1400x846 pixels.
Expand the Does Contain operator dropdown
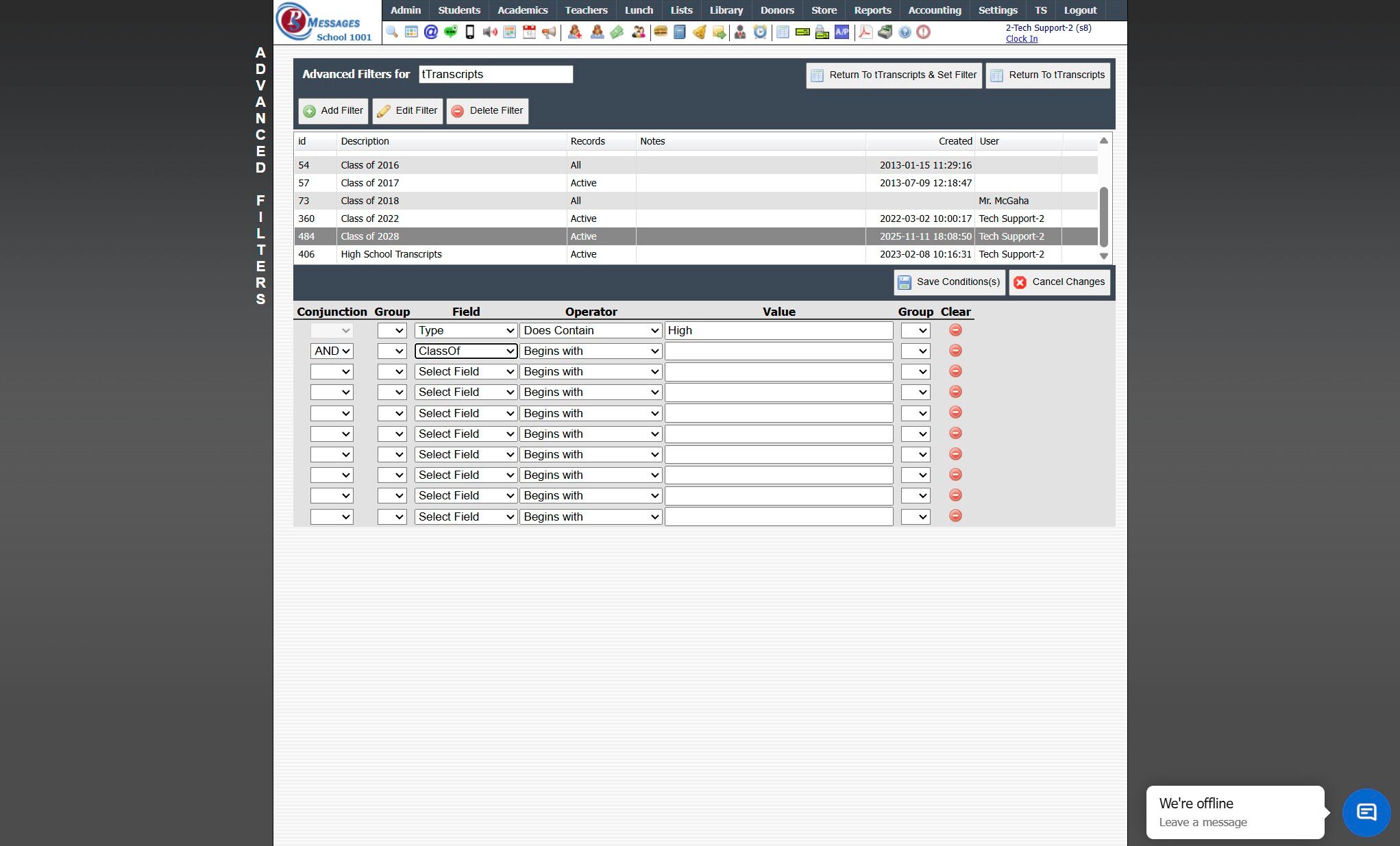coord(591,330)
